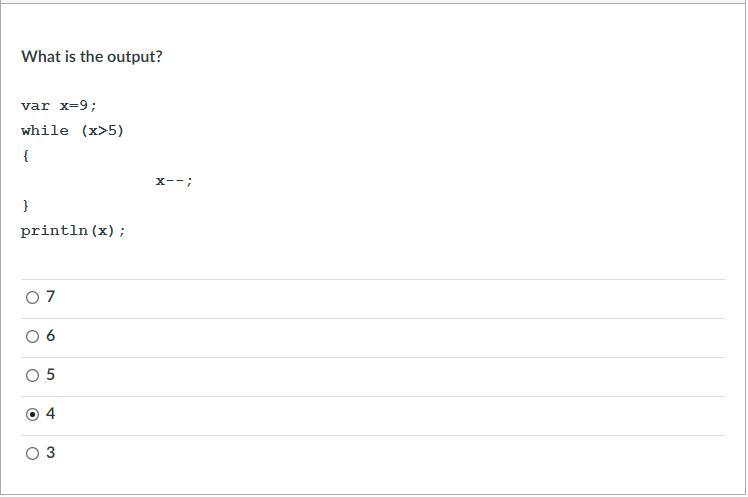Viewport: 748px width, 497px height.
Task: Choose the radio button for answer 6
Action: pyautogui.click(x=32, y=336)
